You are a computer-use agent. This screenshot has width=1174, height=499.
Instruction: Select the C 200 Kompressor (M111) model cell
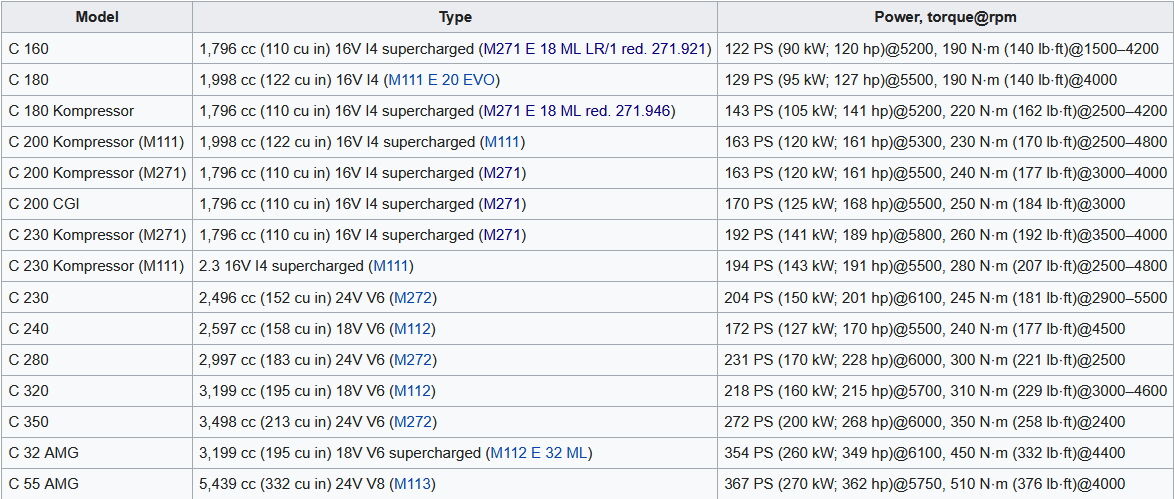click(97, 142)
